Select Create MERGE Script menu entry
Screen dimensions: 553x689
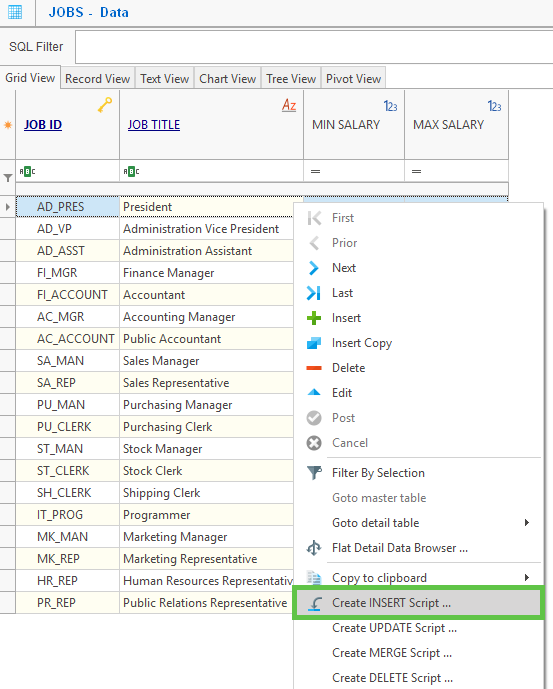[417, 653]
